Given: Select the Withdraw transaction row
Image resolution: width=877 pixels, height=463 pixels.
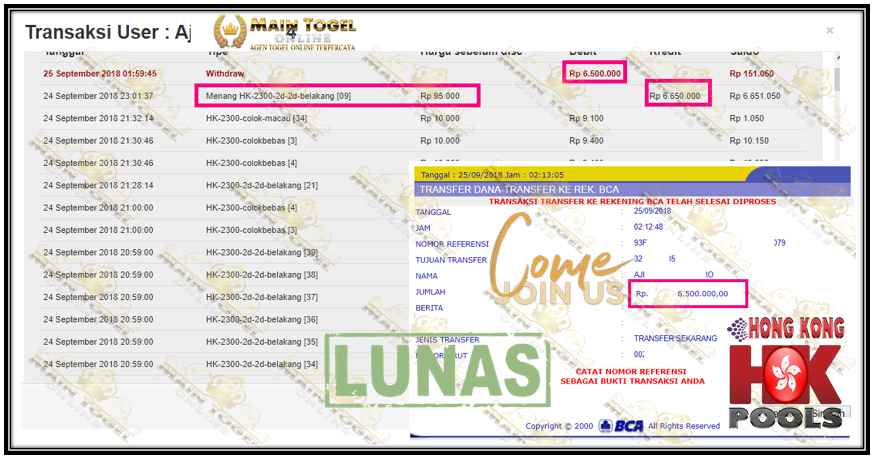Looking at the screenshot, I should coord(224,74).
